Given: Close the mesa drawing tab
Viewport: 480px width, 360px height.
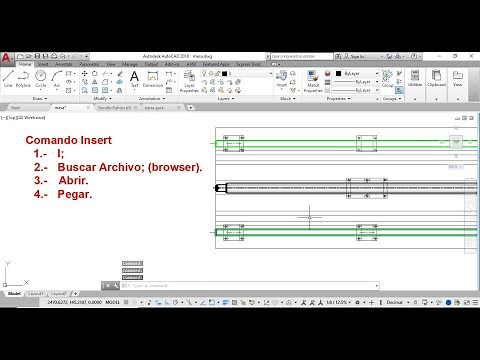Looking at the screenshot, I should pyautogui.click(x=88, y=108).
